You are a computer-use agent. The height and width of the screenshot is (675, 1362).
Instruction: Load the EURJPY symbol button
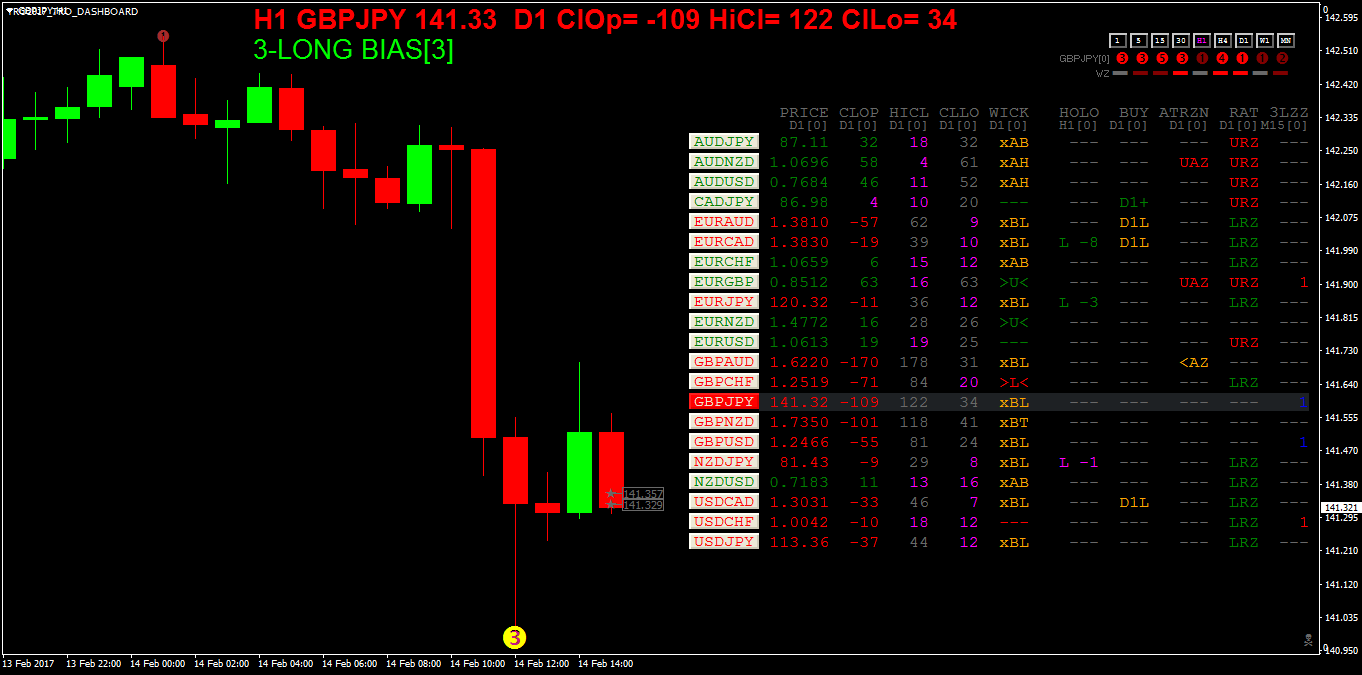724,302
